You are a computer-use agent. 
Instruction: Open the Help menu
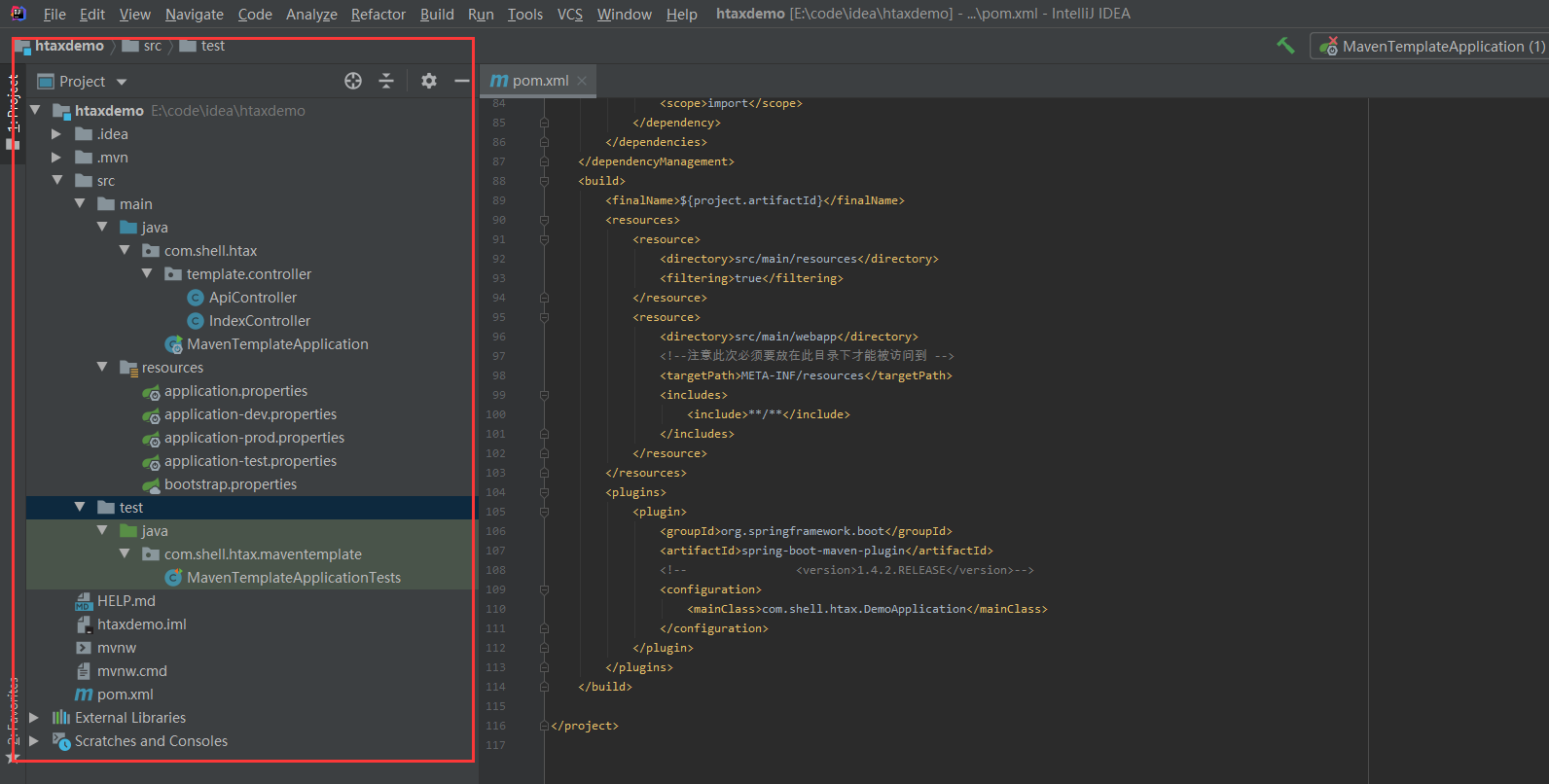click(682, 14)
